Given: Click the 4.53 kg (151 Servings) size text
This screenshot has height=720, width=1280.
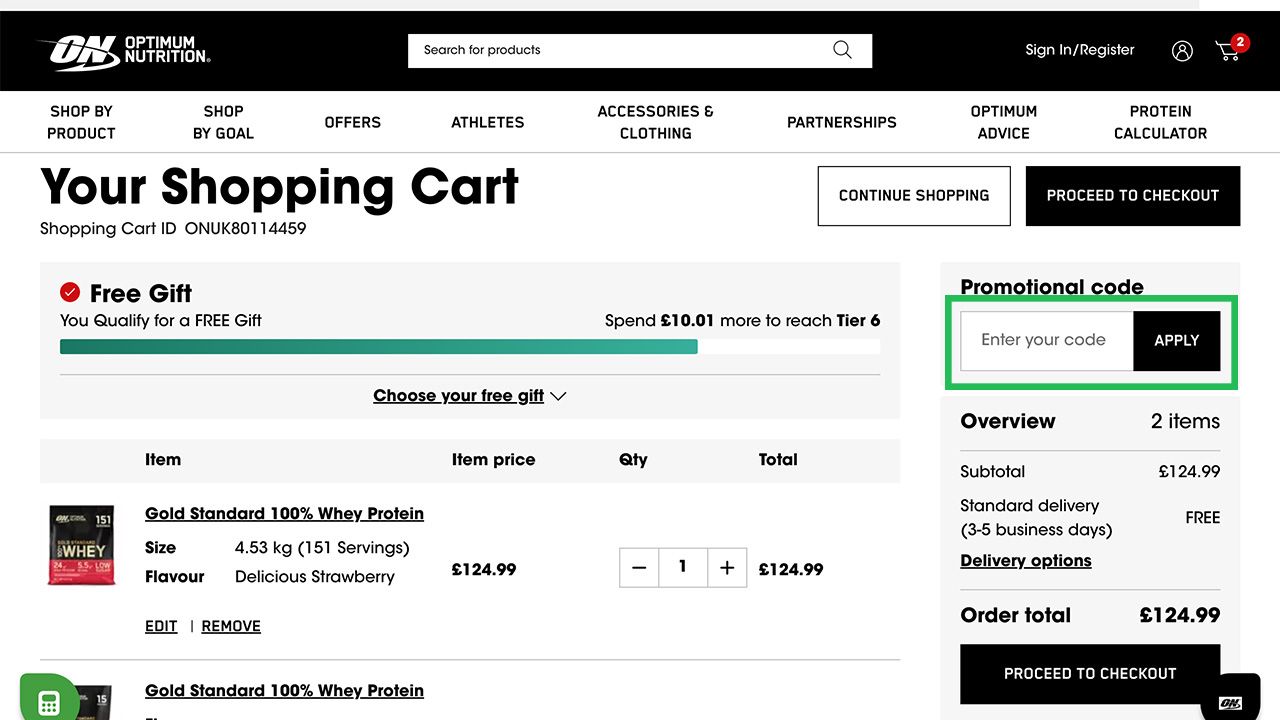Looking at the screenshot, I should coord(322,548).
